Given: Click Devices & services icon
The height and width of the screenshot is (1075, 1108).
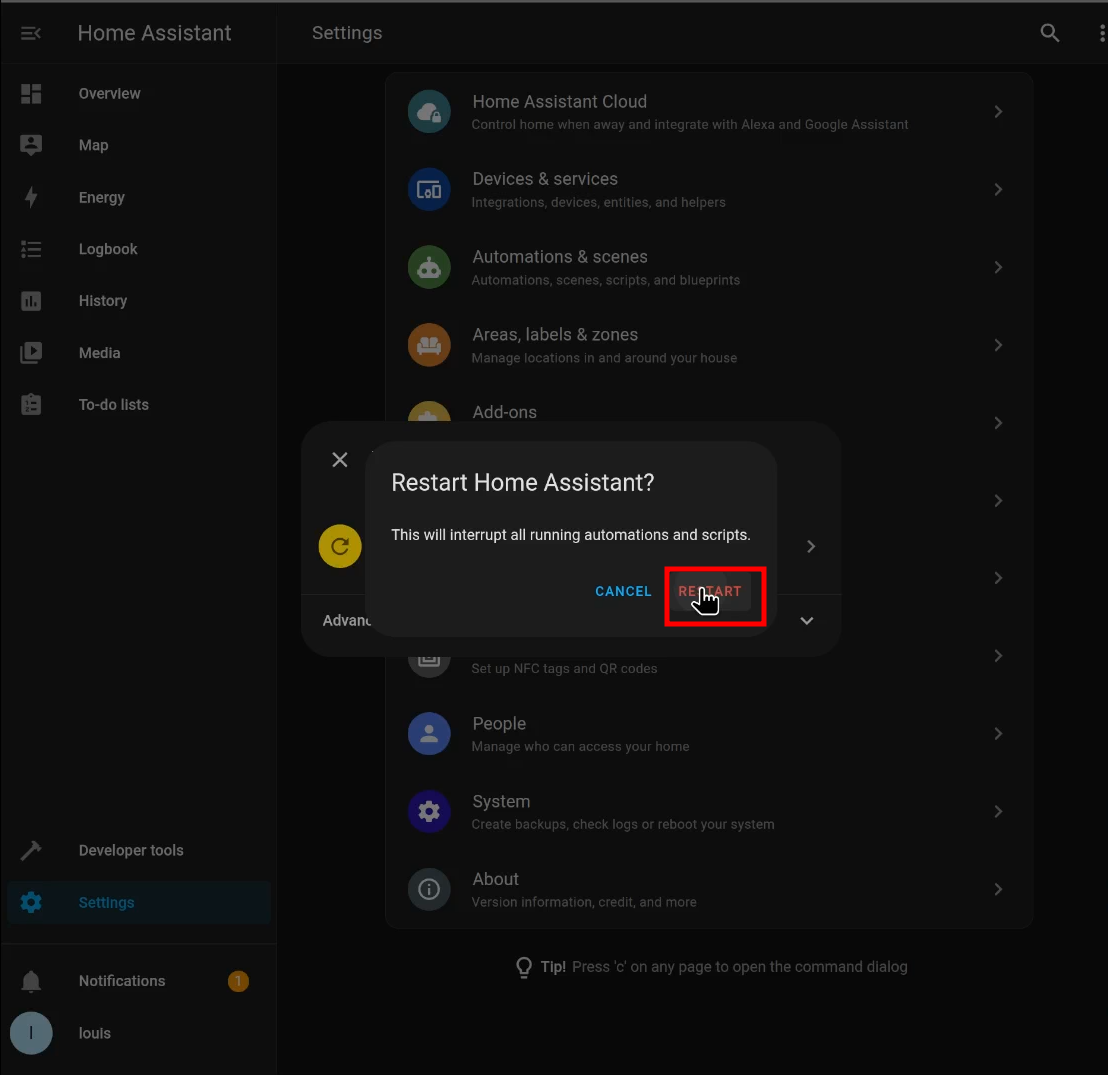Looking at the screenshot, I should point(429,189).
